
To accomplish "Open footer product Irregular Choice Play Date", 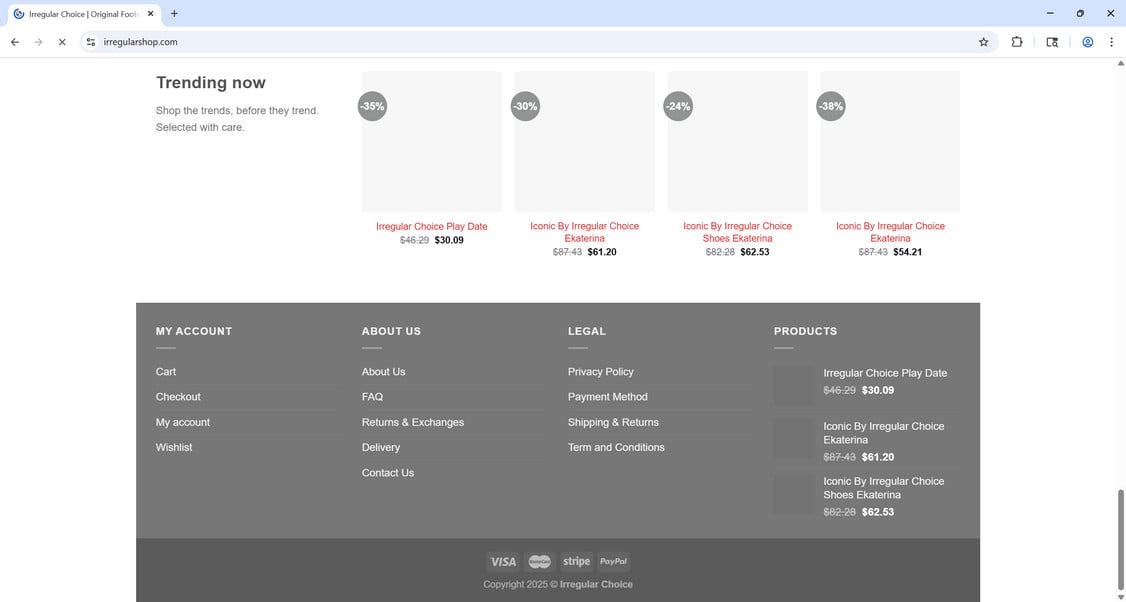I will click(885, 374).
